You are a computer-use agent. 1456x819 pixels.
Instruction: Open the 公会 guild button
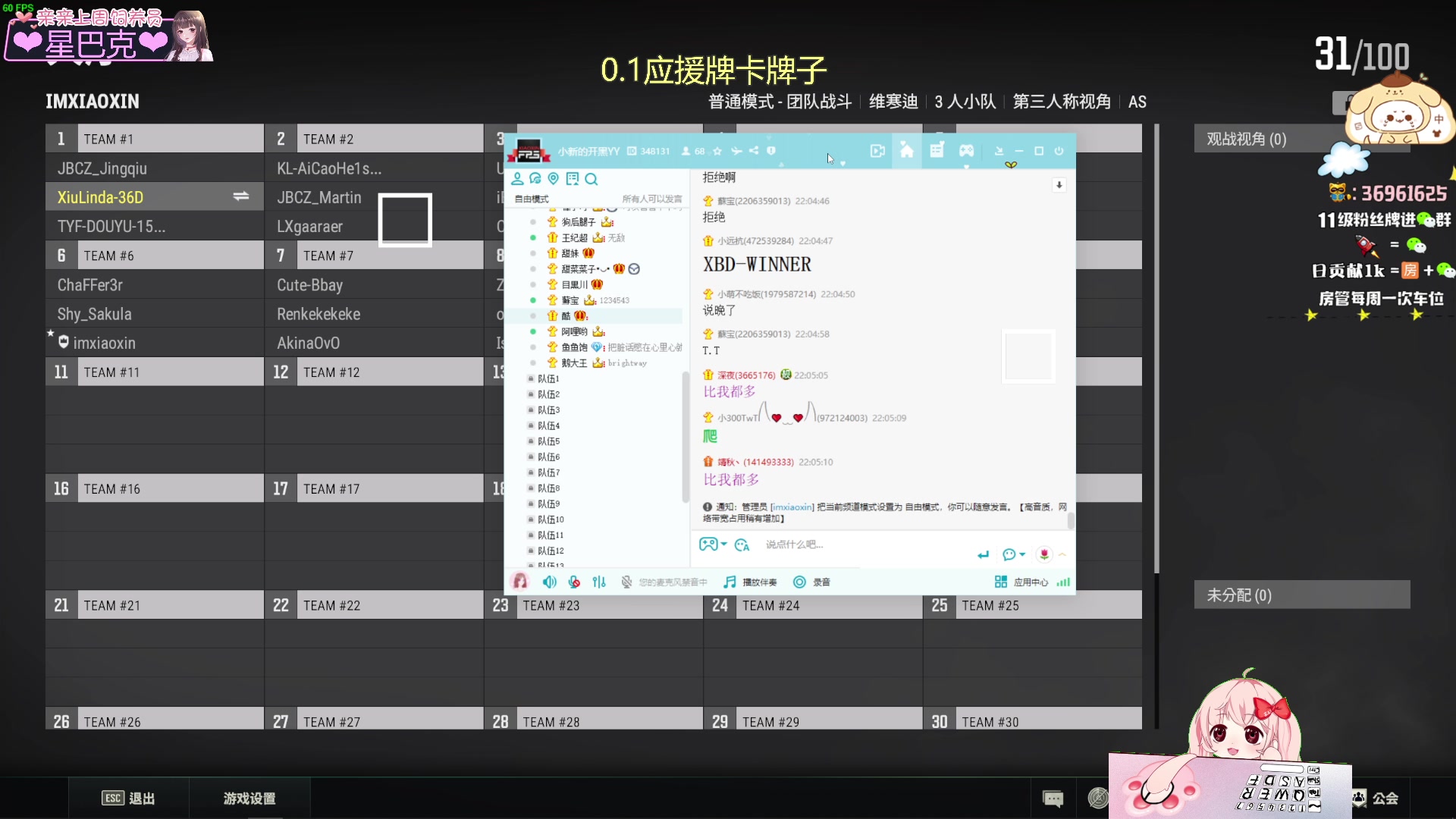coord(1376,798)
